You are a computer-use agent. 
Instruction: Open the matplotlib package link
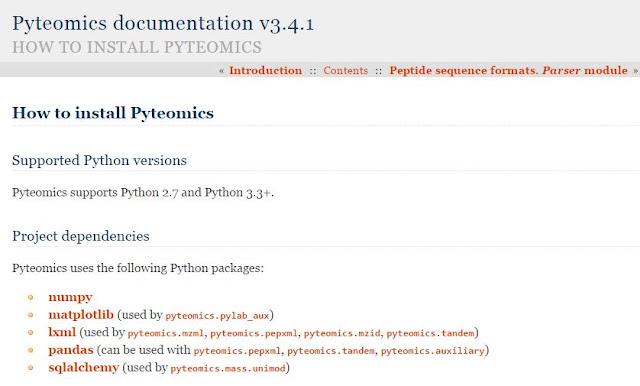click(81, 315)
